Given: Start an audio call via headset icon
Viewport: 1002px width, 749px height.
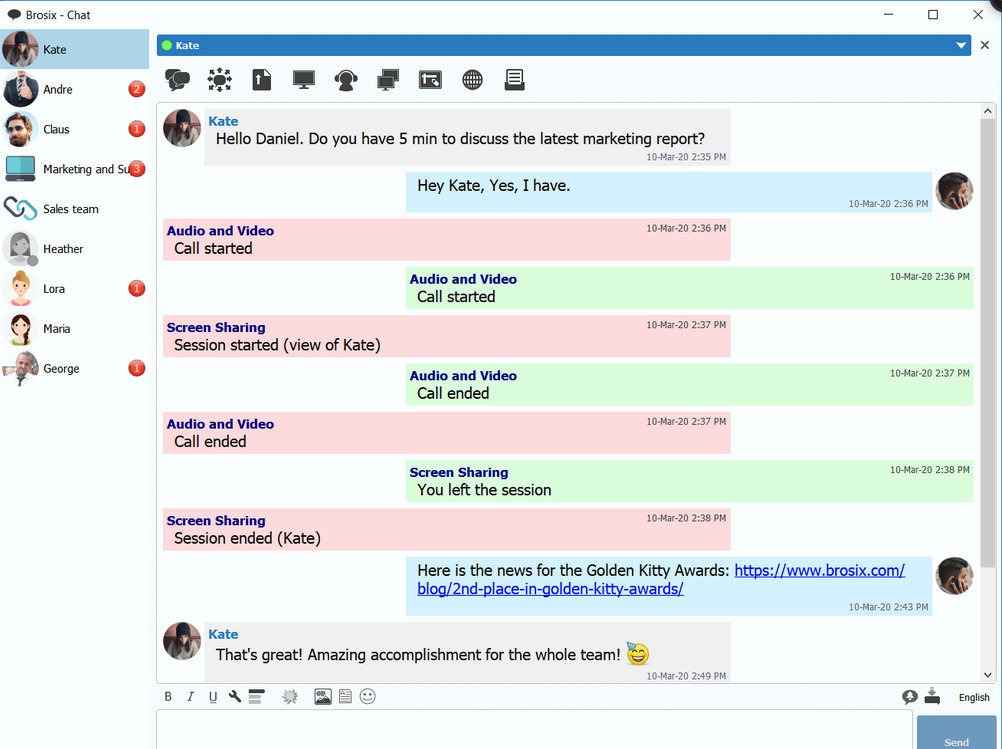Looking at the screenshot, I should [x=346, y=80].
